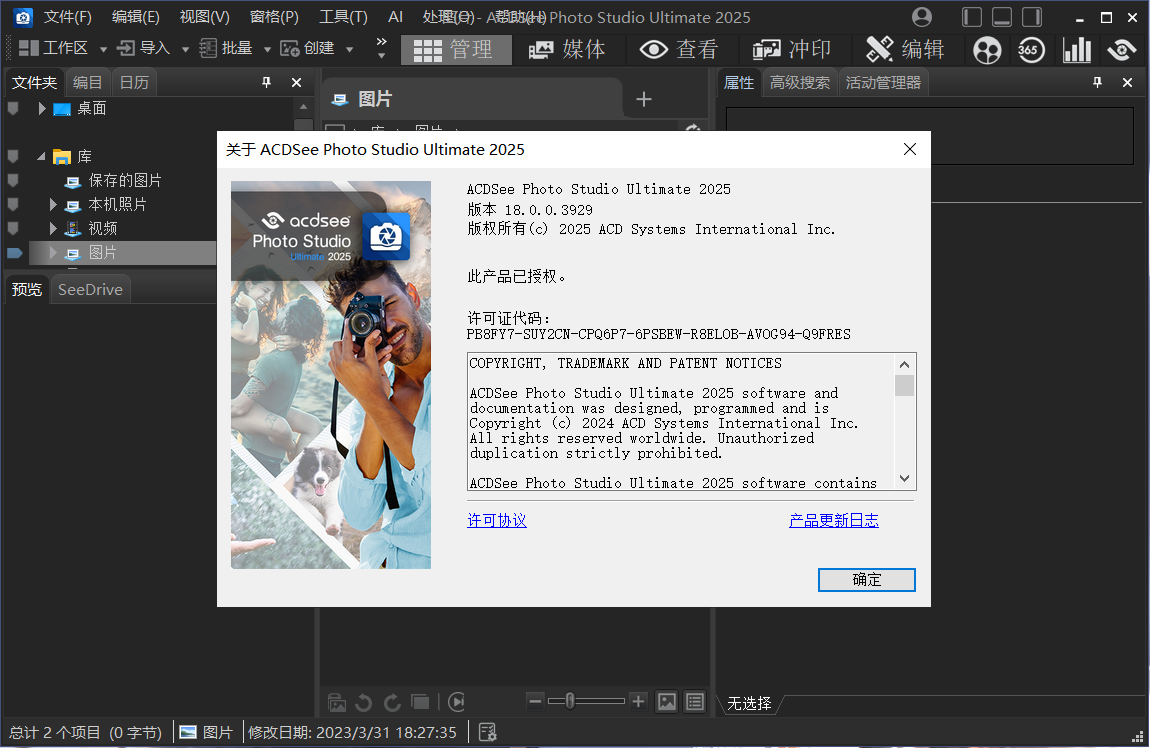Pin the properties pane

(1097, 83)
